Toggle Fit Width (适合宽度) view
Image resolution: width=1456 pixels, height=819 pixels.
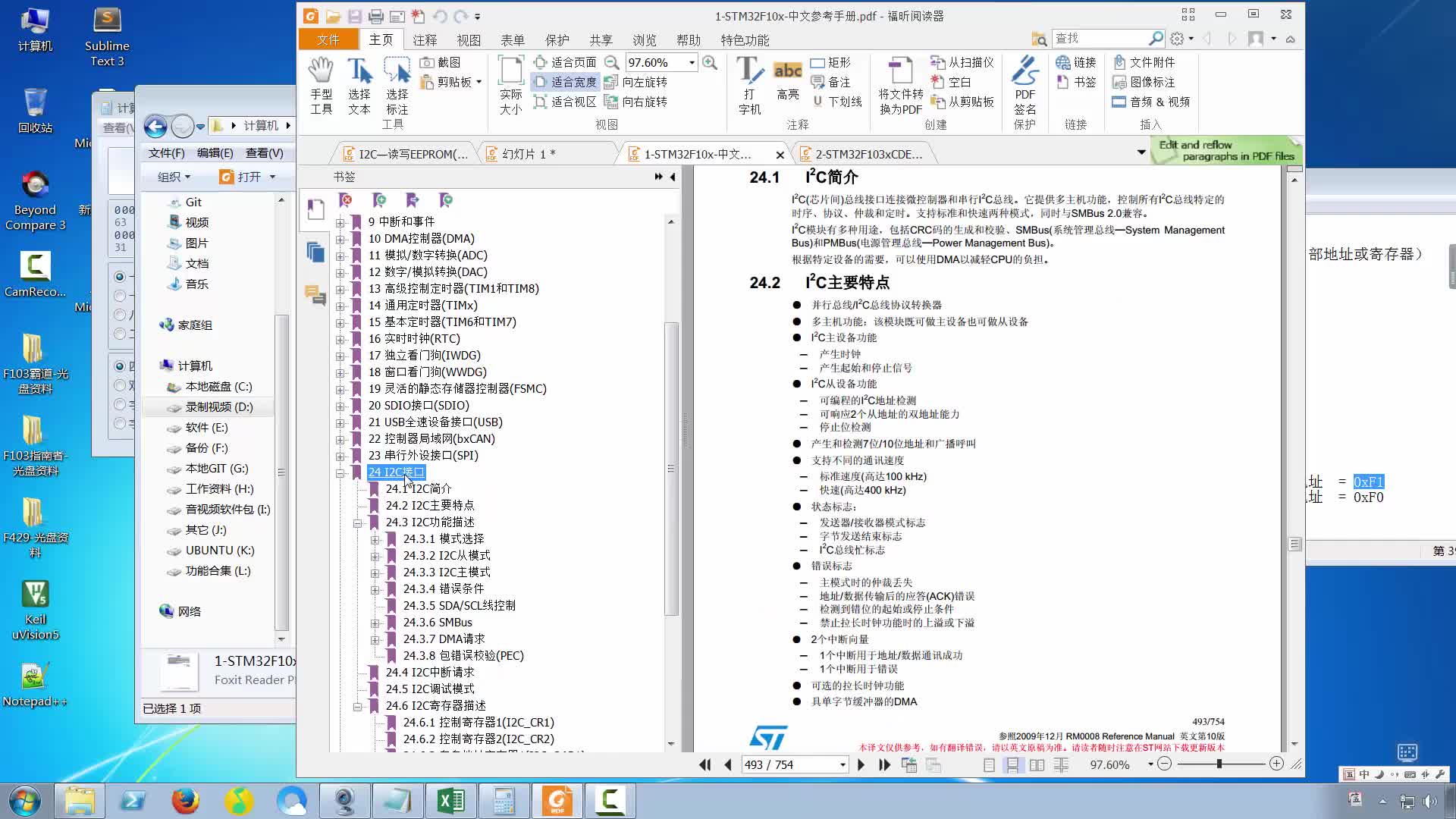click(x=565, y=82)
